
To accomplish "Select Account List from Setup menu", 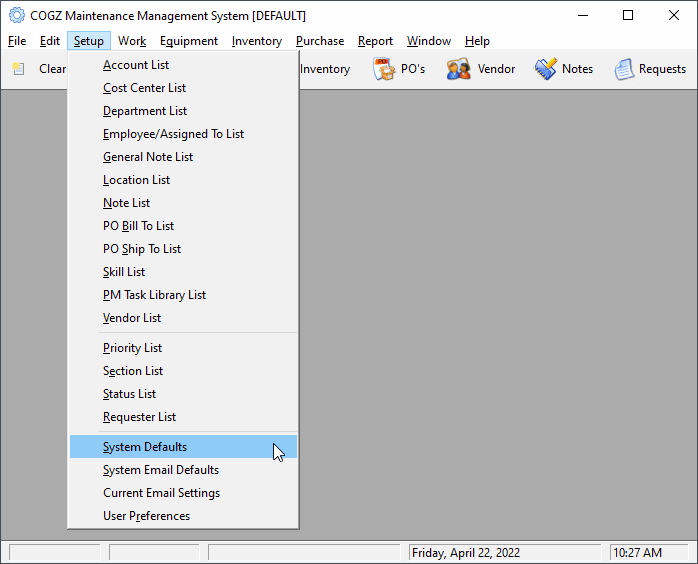I will (183, 65).
